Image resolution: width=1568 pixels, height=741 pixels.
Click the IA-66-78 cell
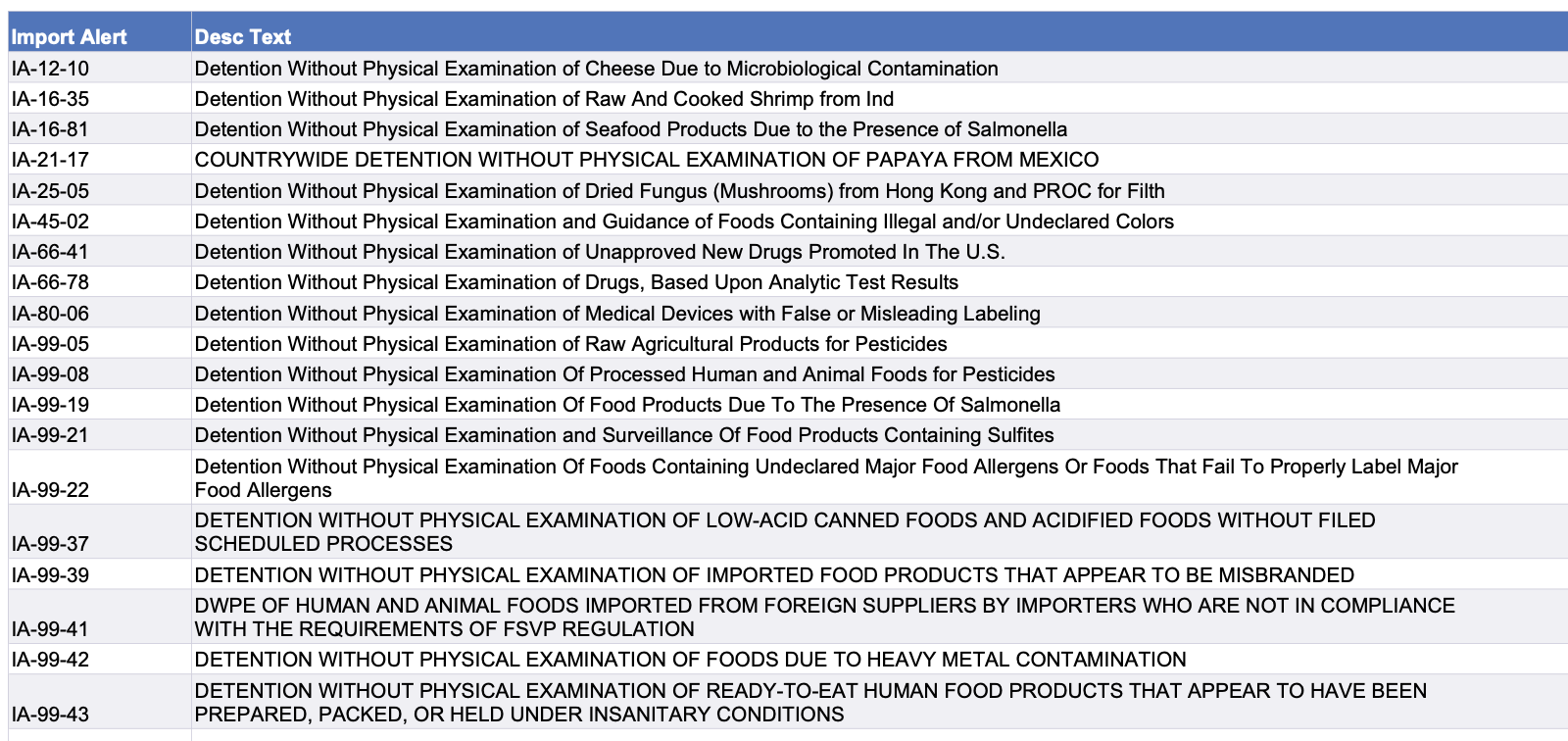coord(51,282)
